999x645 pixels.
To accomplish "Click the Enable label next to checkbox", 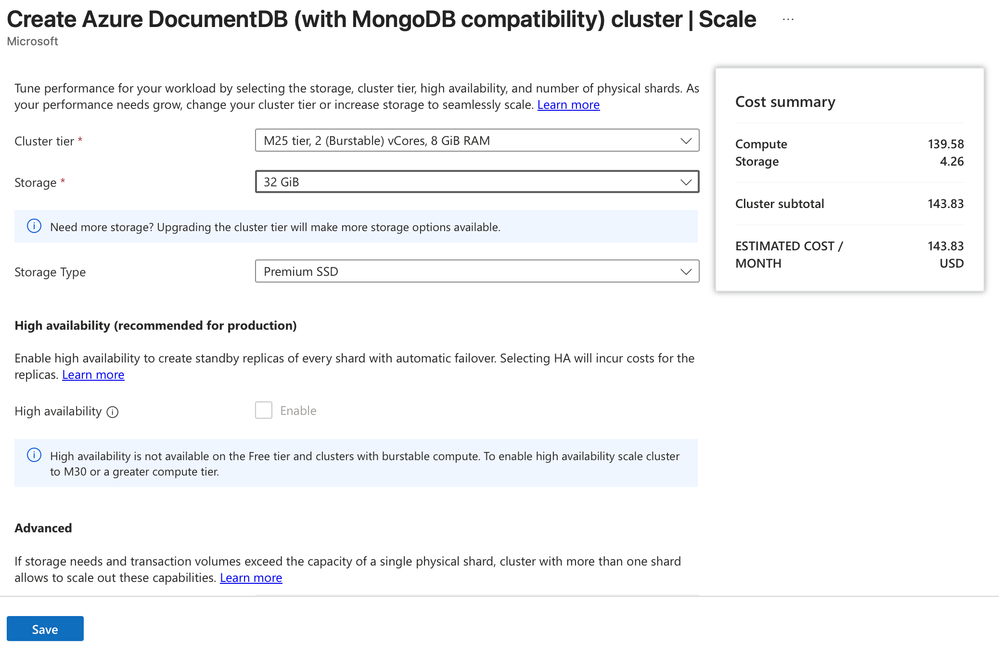I will 298,411.
